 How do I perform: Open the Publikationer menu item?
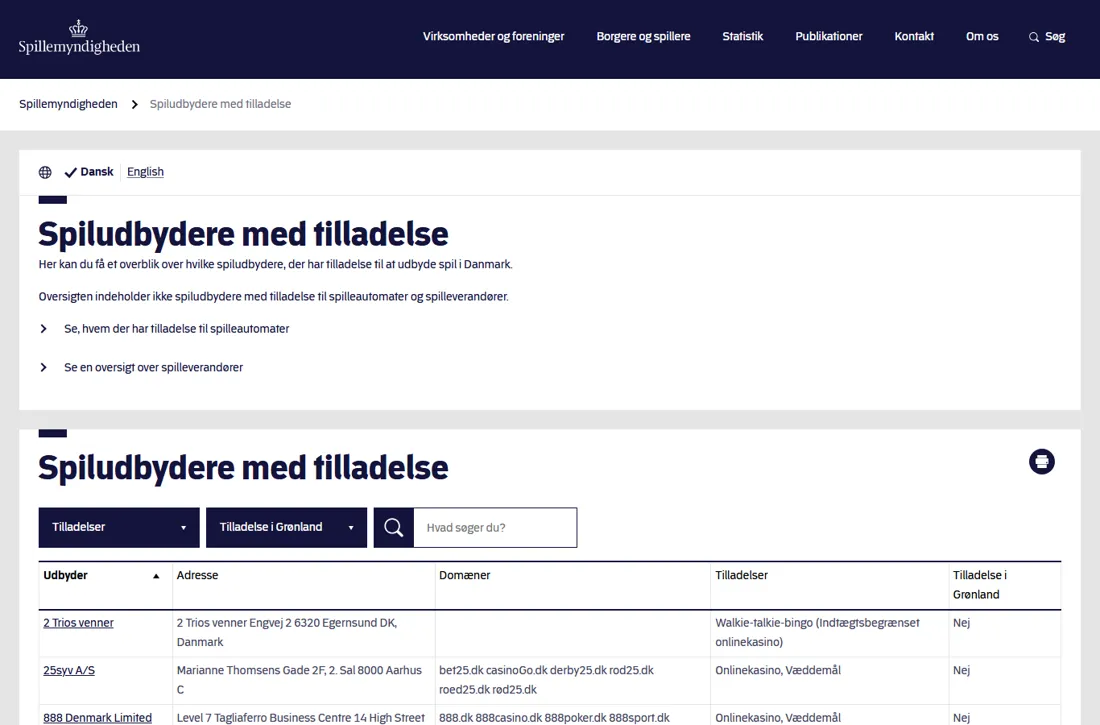click(829, 36)
